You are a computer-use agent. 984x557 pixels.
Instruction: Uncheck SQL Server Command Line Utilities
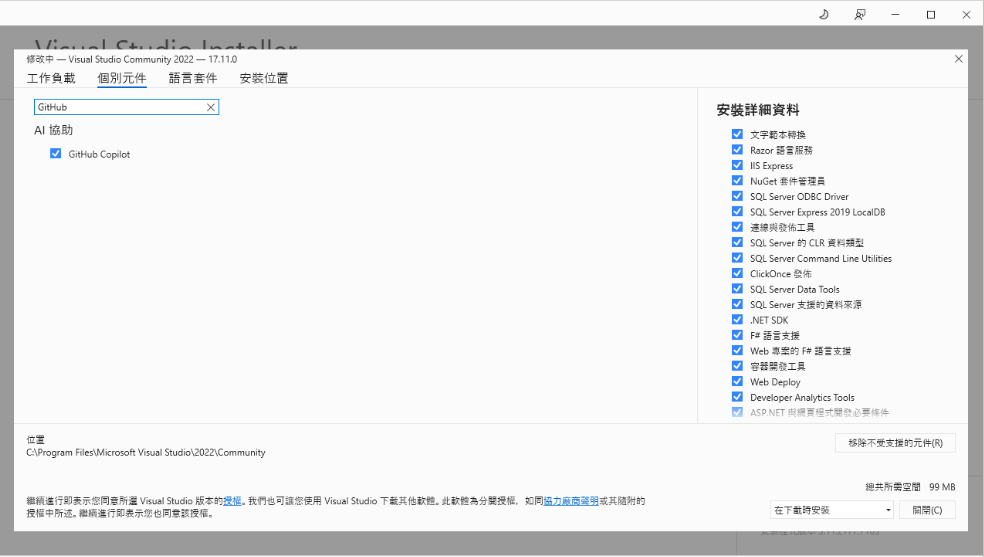[737, 258]
